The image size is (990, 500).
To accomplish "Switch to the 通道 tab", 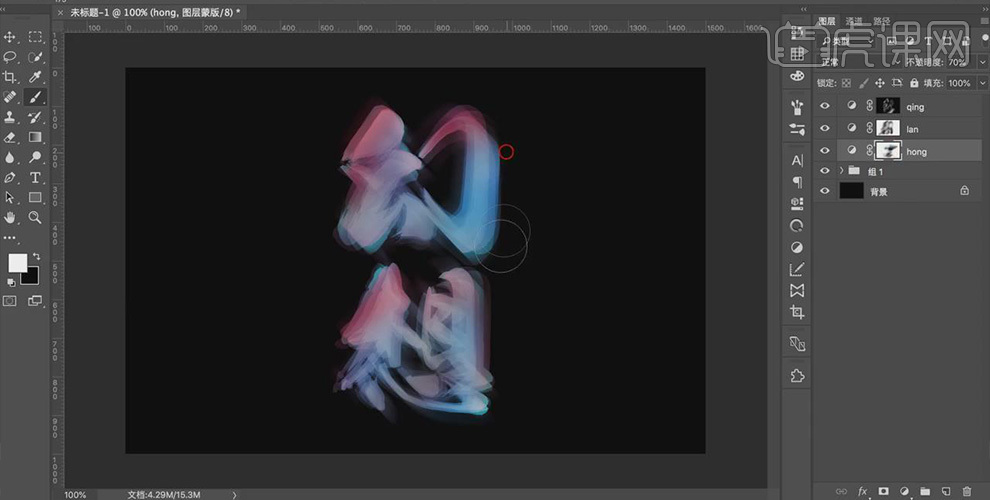I will [854, 21].
